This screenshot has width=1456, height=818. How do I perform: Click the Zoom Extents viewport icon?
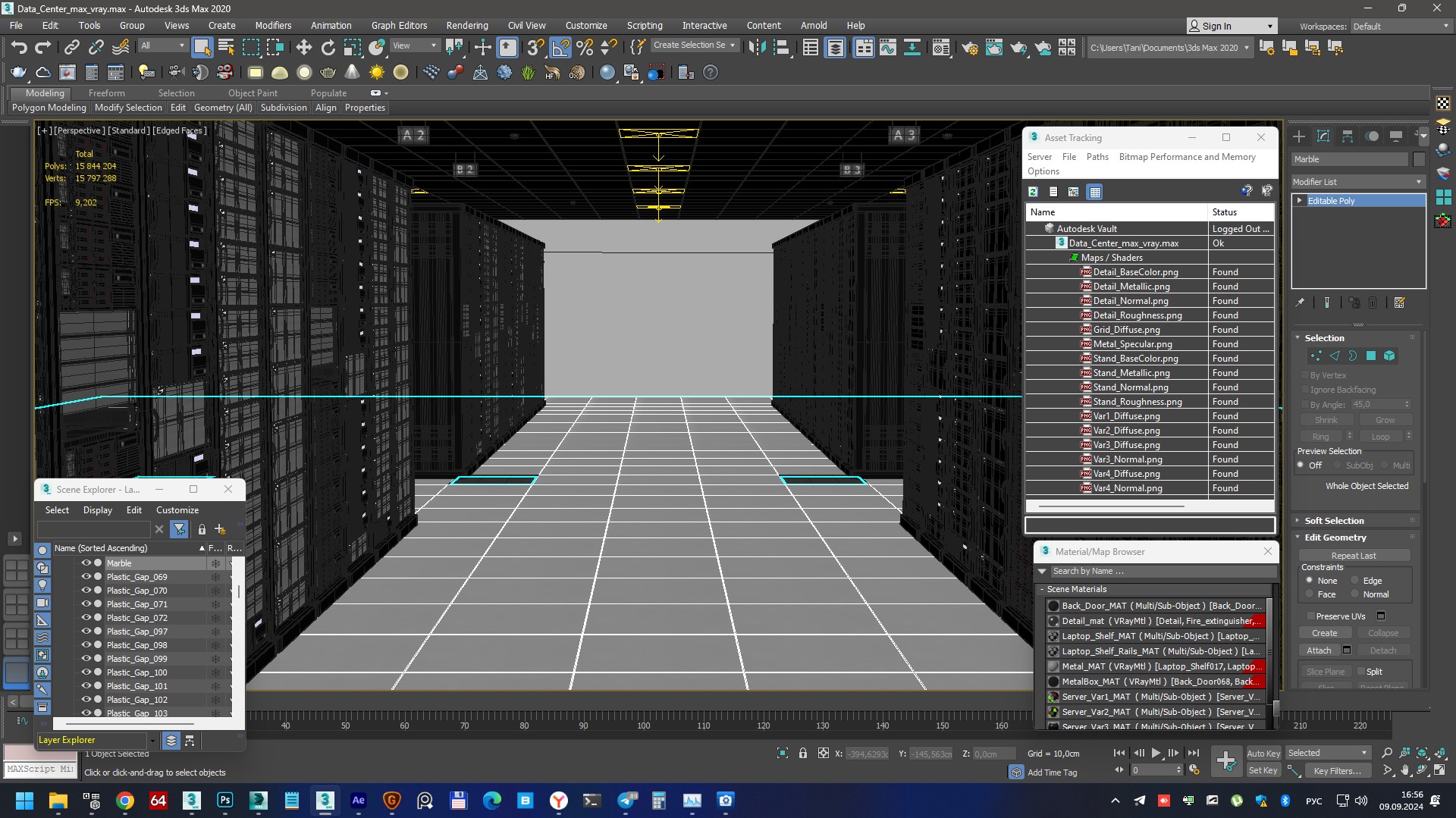[x=1423, y=753]
